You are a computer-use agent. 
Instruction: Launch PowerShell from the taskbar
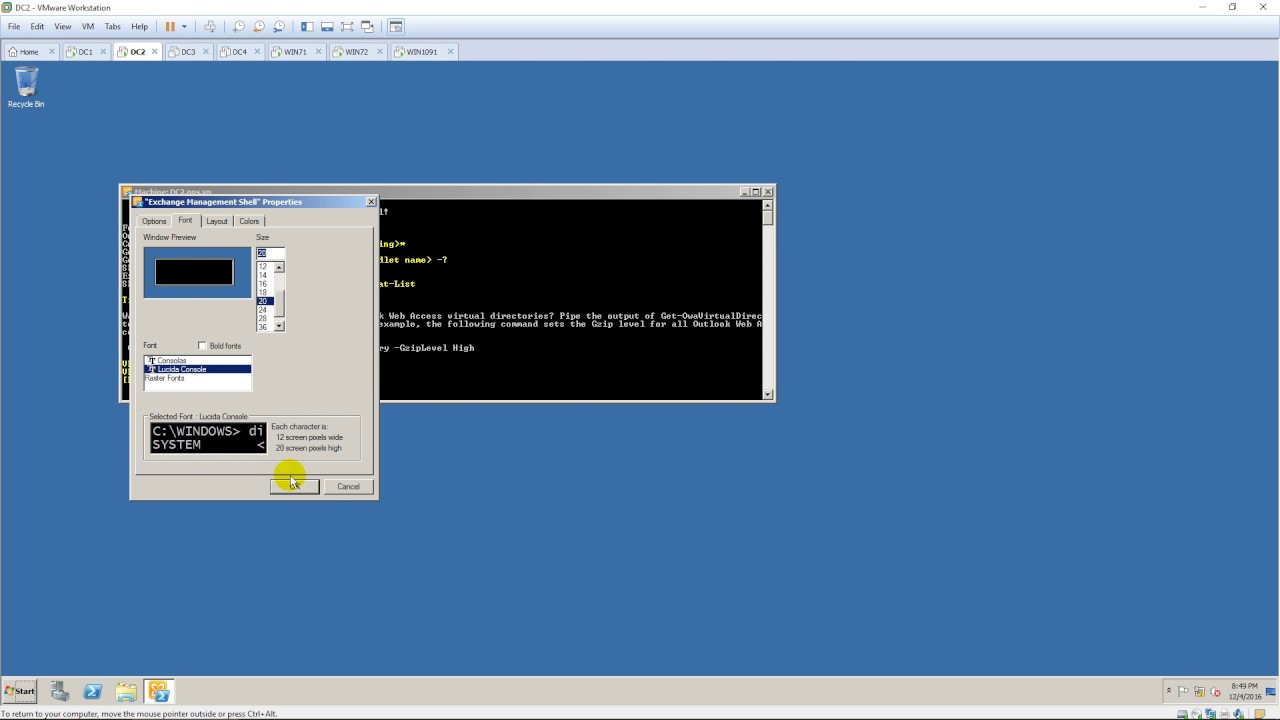[93, 691]
